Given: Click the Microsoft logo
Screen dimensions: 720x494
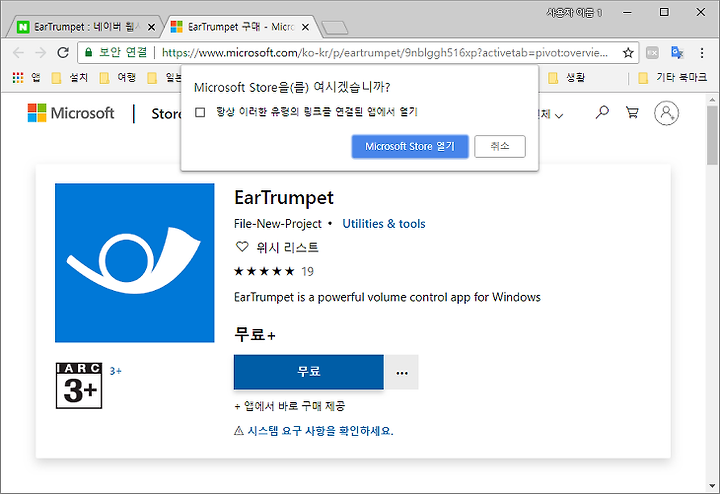Looking at the screenshot, I should 71,113.
